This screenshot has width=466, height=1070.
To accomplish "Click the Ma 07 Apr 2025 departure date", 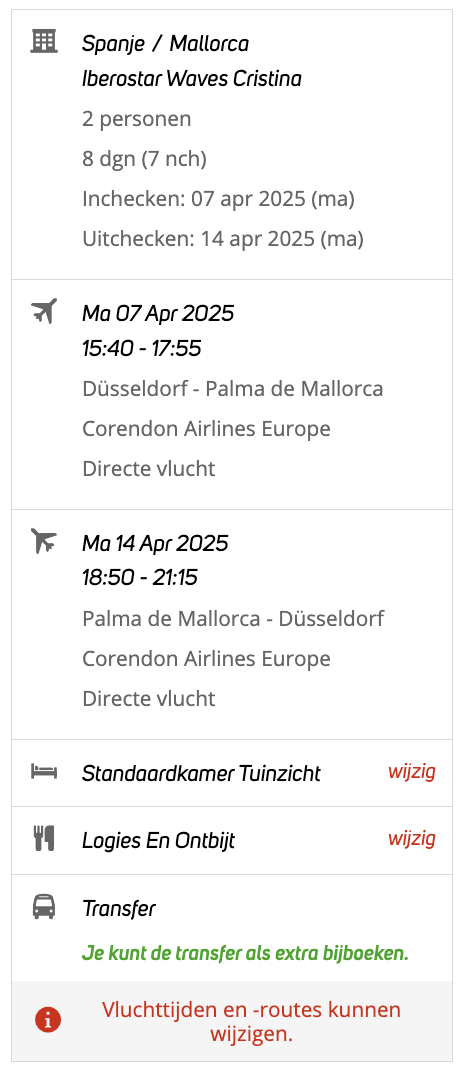I will (158, 313).
